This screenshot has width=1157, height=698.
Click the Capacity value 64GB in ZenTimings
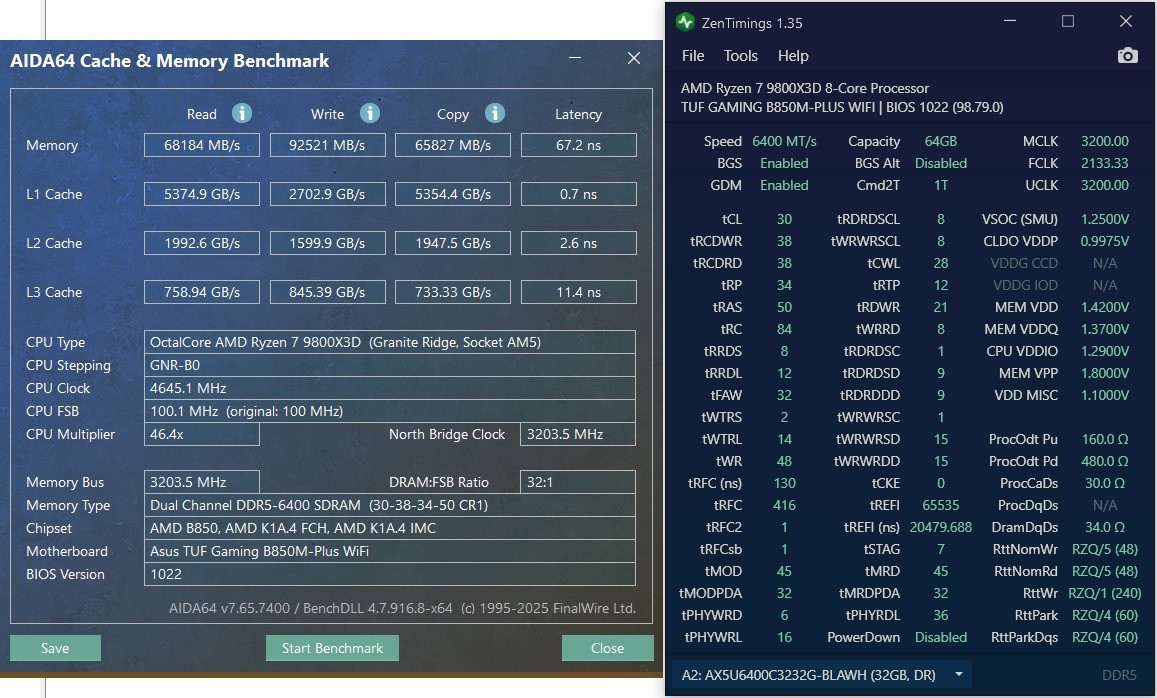(941, 141)
